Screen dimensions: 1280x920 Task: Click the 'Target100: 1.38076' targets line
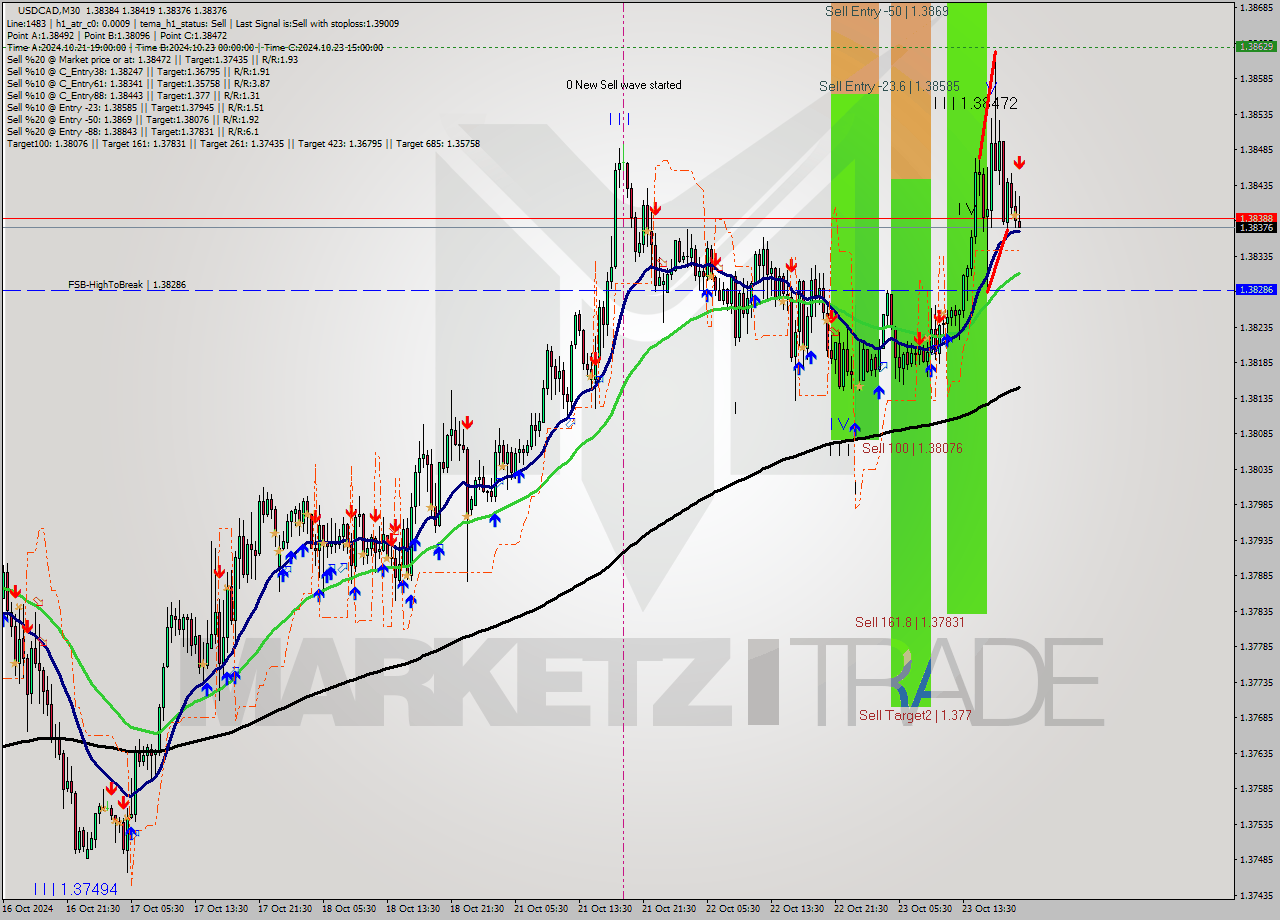point(243,143)
